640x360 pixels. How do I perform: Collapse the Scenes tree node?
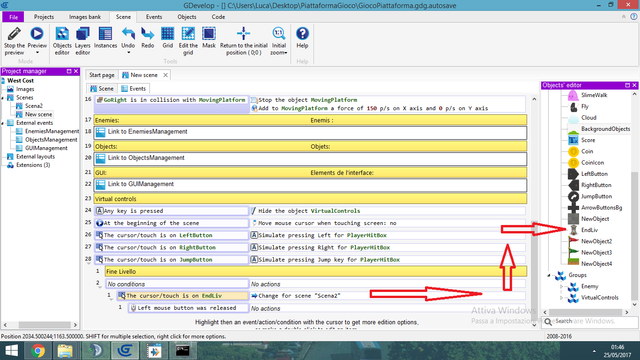click(x=3, y=98)
